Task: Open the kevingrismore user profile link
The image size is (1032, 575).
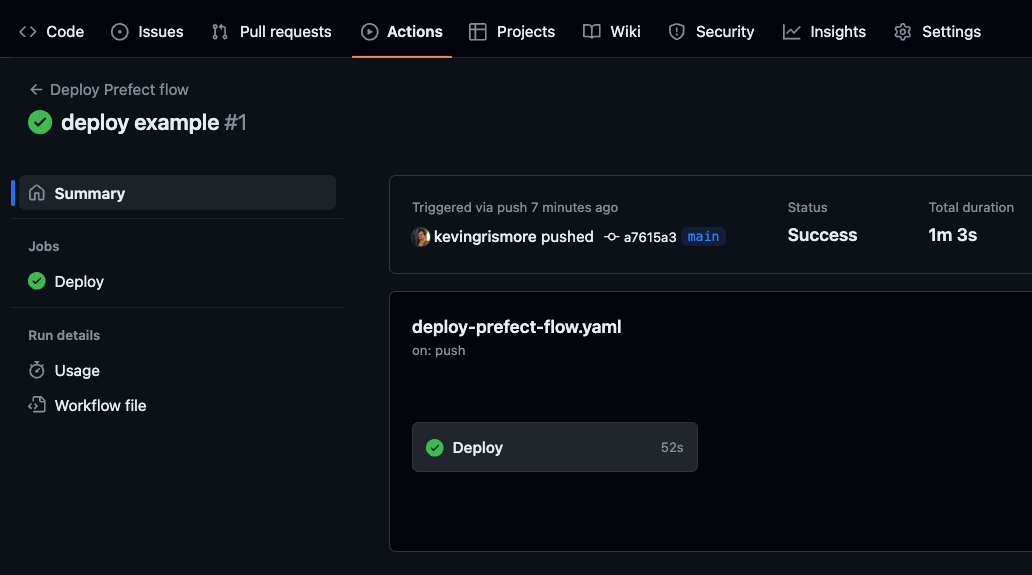Action: coord(486,237)
